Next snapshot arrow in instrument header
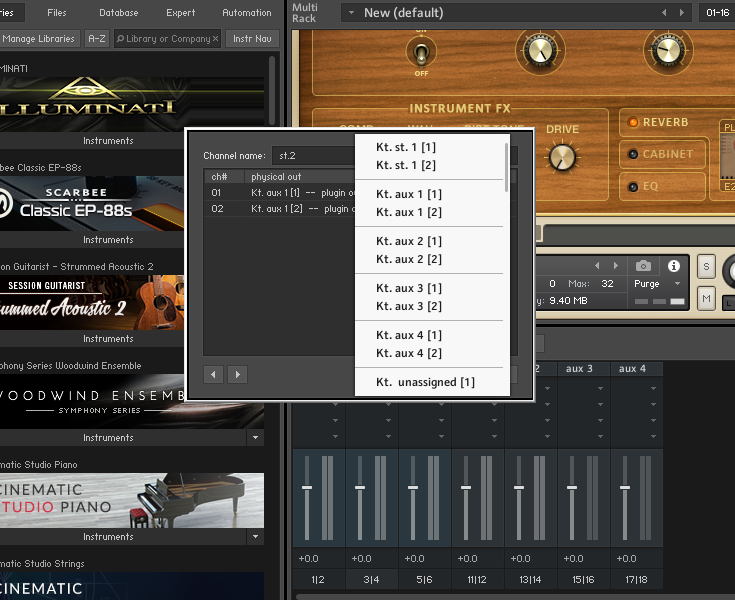 pos(615,266)
